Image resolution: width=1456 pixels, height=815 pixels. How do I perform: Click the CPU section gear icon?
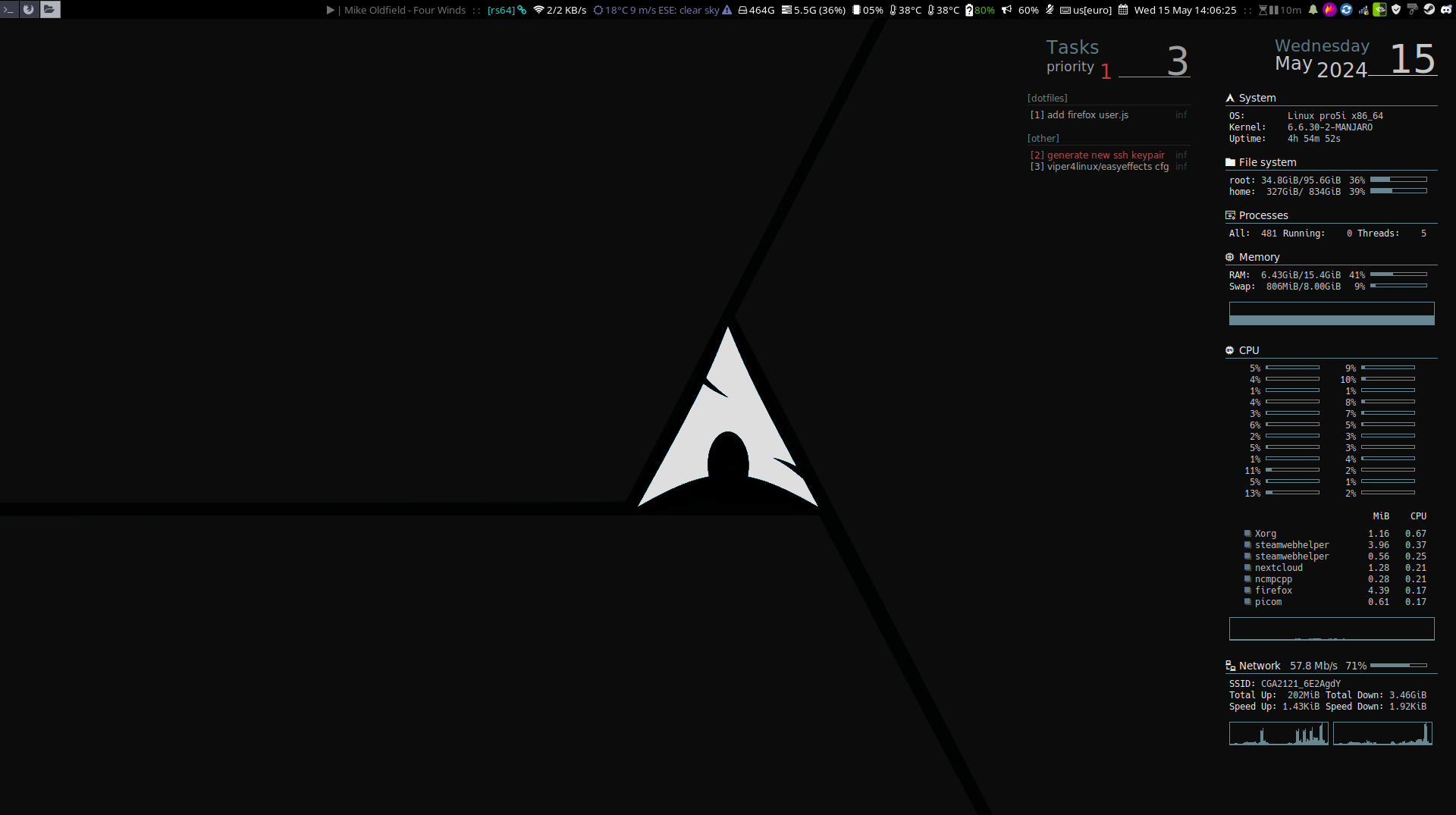tap(1230, 350)
